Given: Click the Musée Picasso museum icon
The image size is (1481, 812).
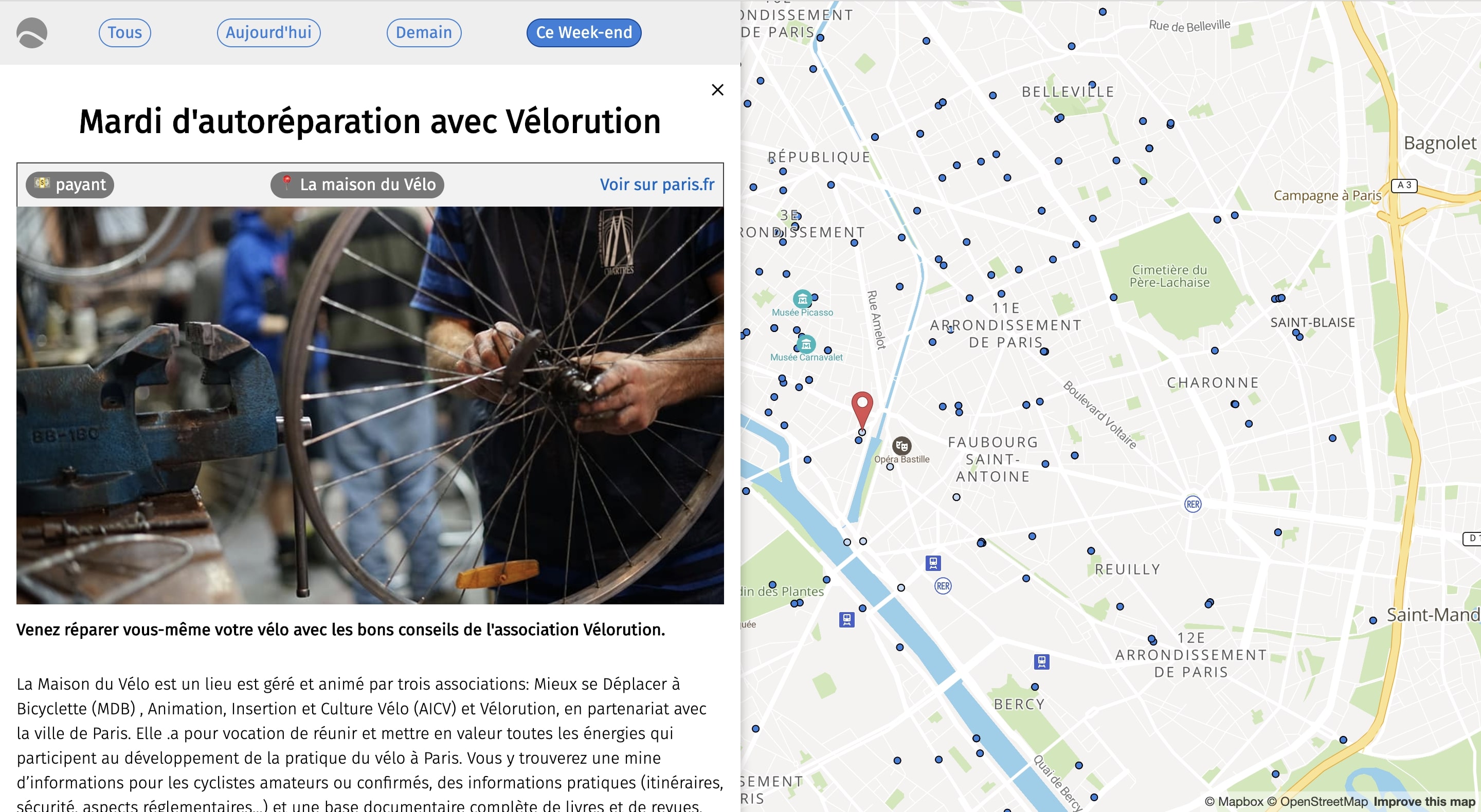Looking at the screenshot, I should (x=802, y=299).
